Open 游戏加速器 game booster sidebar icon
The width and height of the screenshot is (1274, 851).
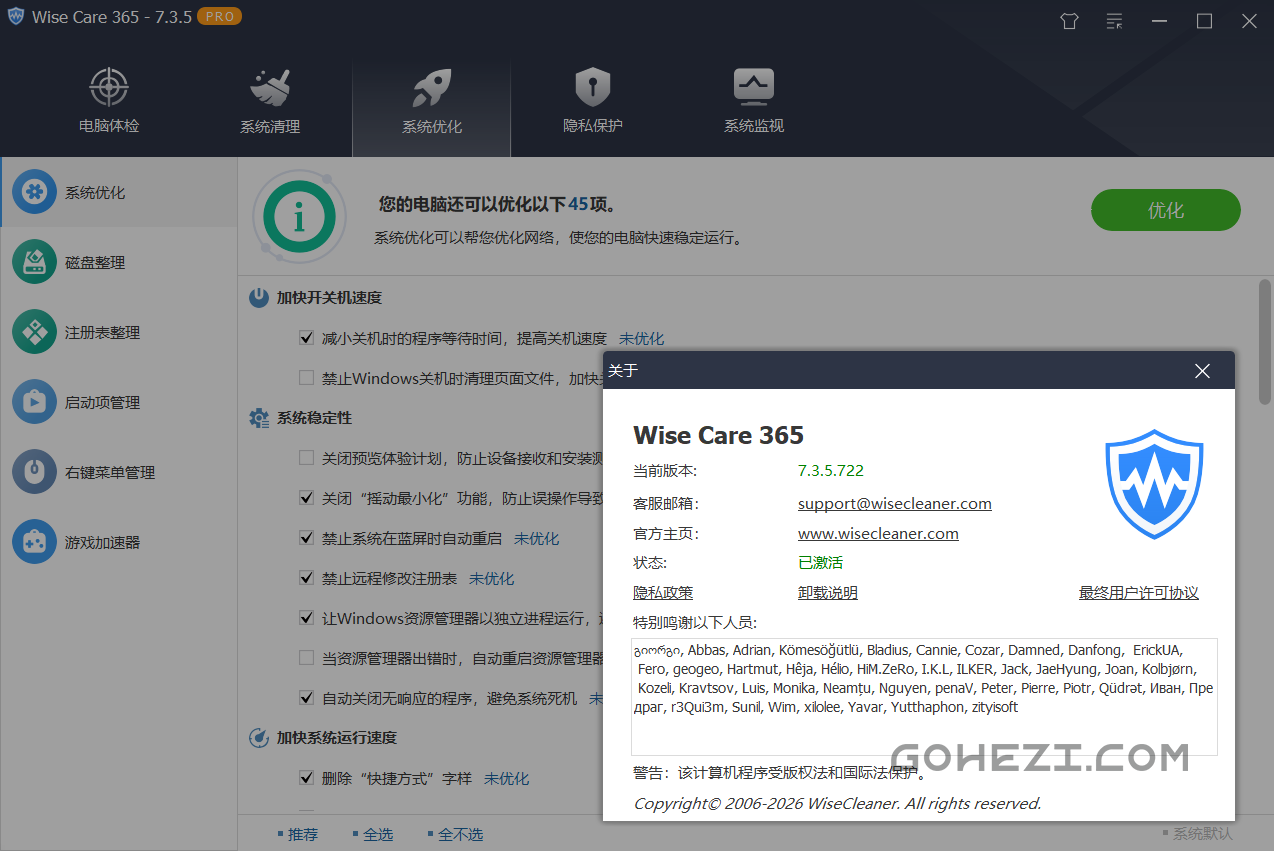tap(35, 542)
